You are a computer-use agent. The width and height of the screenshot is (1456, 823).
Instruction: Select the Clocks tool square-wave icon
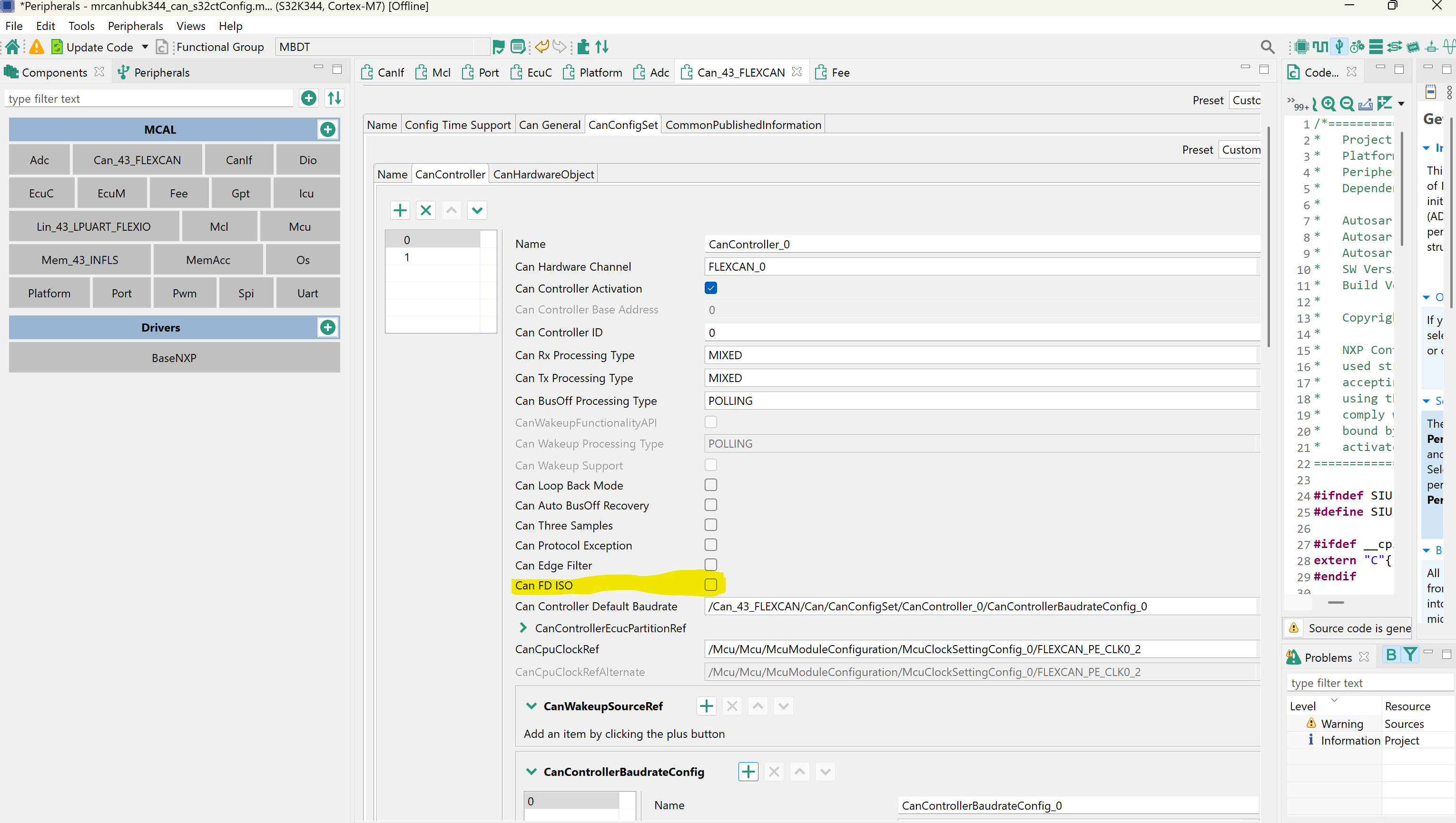(x=1320, y=46)
